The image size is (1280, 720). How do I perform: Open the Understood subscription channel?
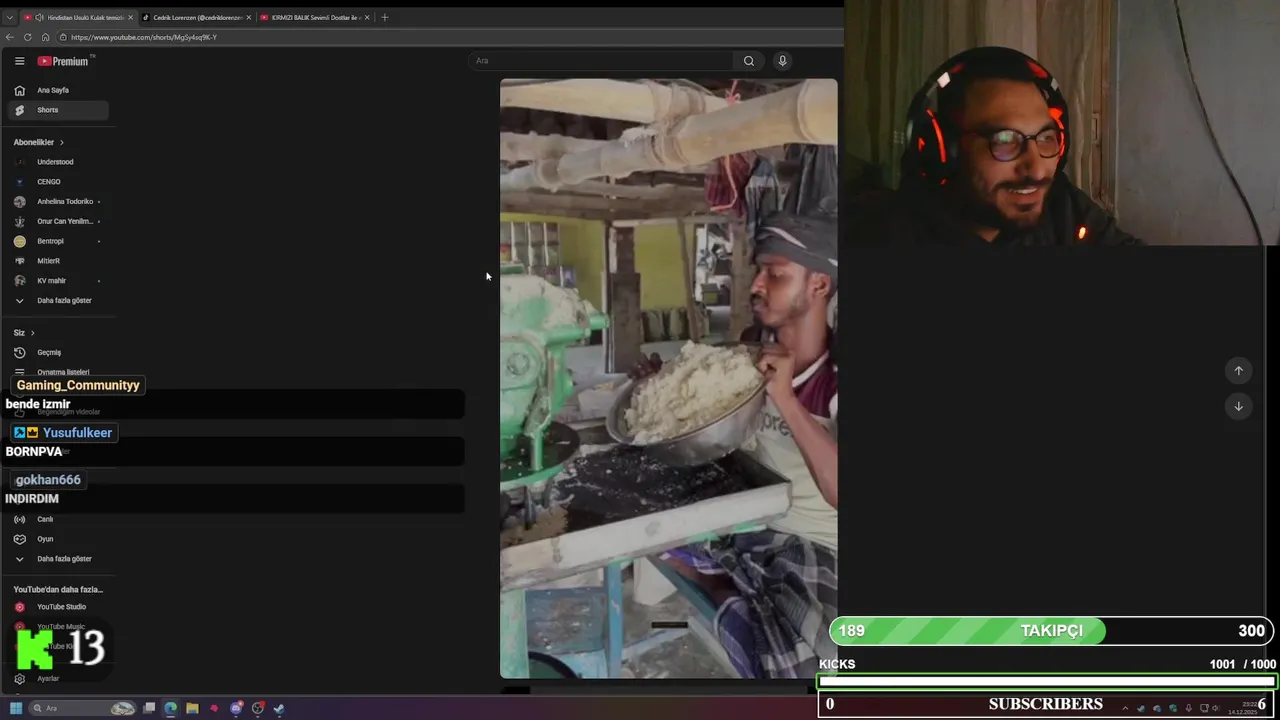pyautogui.click(x=58, y=162)
